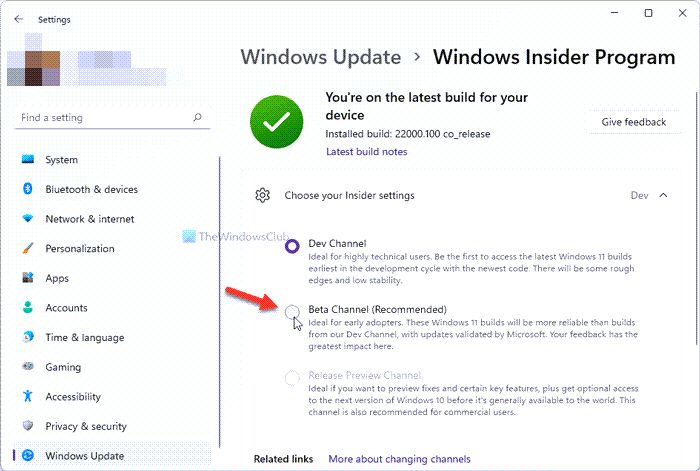Open System settings category
700x471 pixels.
[112, 159]
